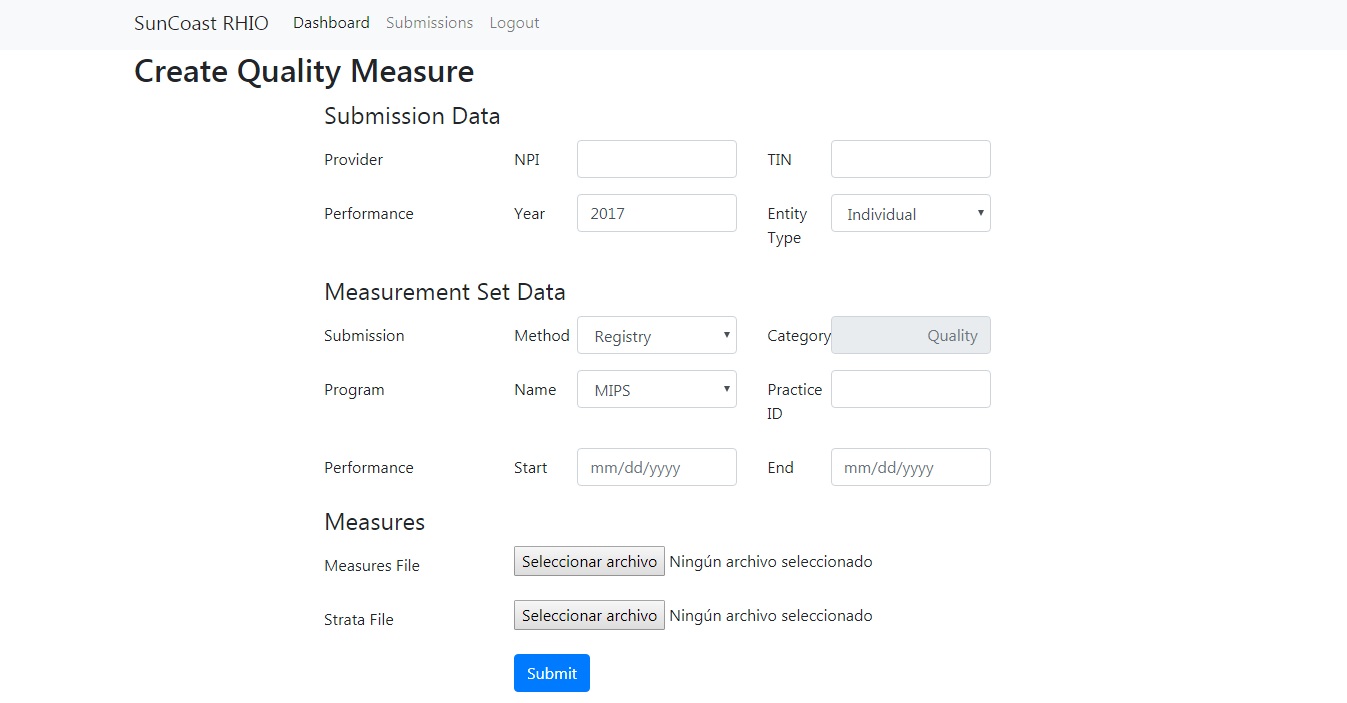Open the Submissions nav item
This screenshot has height=703, width=1347.
pos(429,22)
